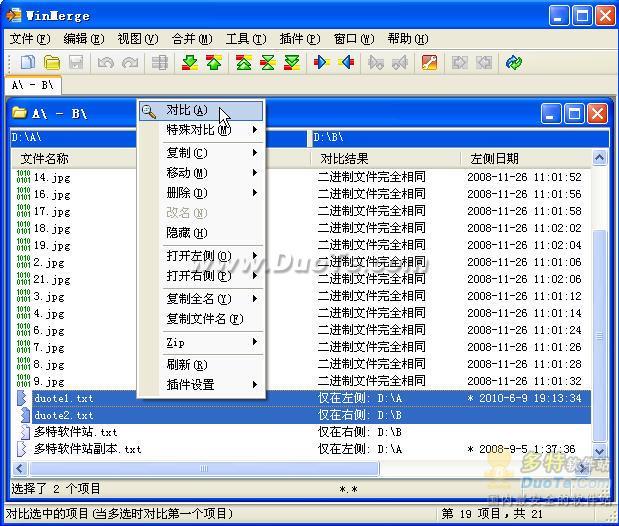Click the All left grayed toolbar icon
The image size is (619, 526).
pyautogui.click(x=484, y=62)
